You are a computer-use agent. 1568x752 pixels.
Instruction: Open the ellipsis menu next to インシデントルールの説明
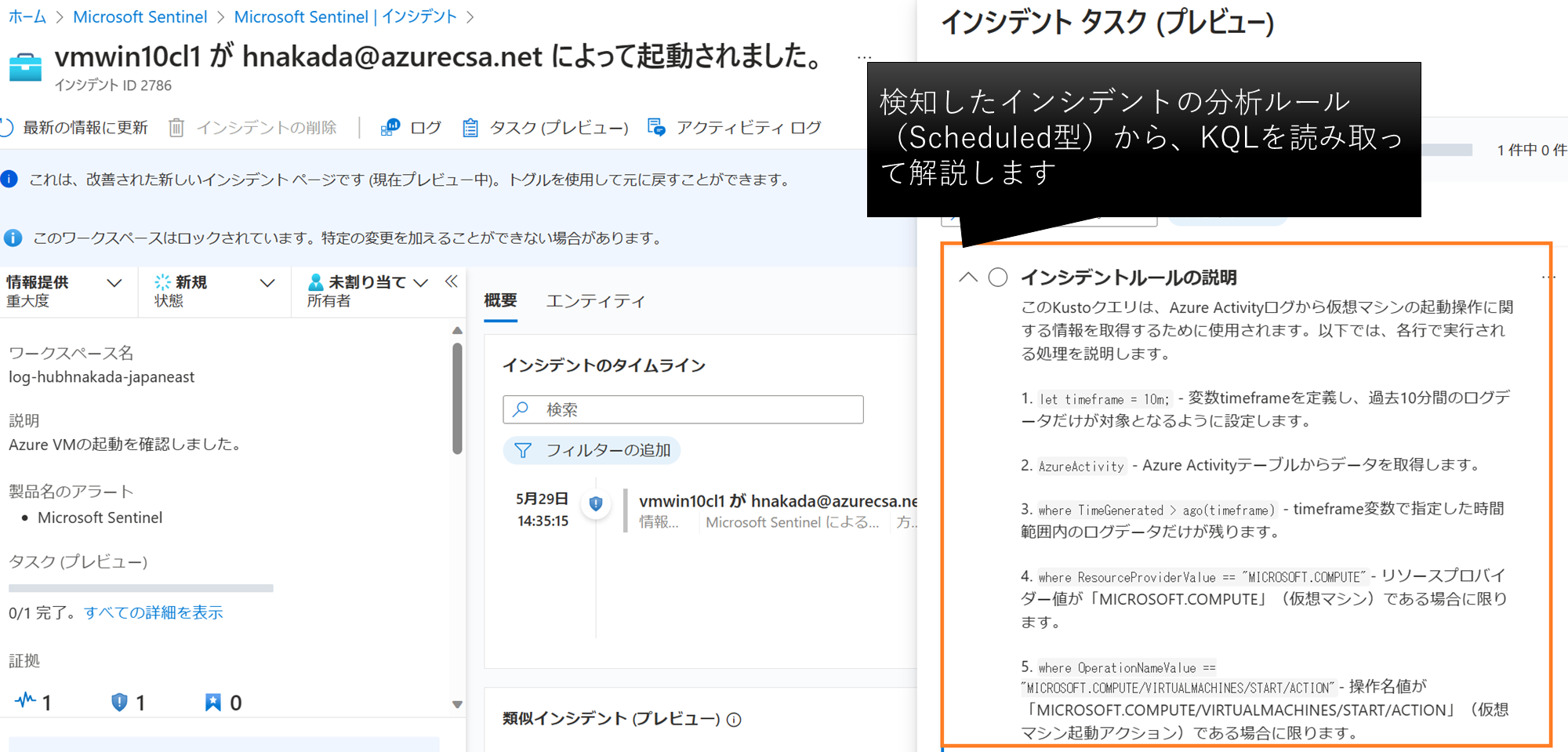tap(1549, 278)
